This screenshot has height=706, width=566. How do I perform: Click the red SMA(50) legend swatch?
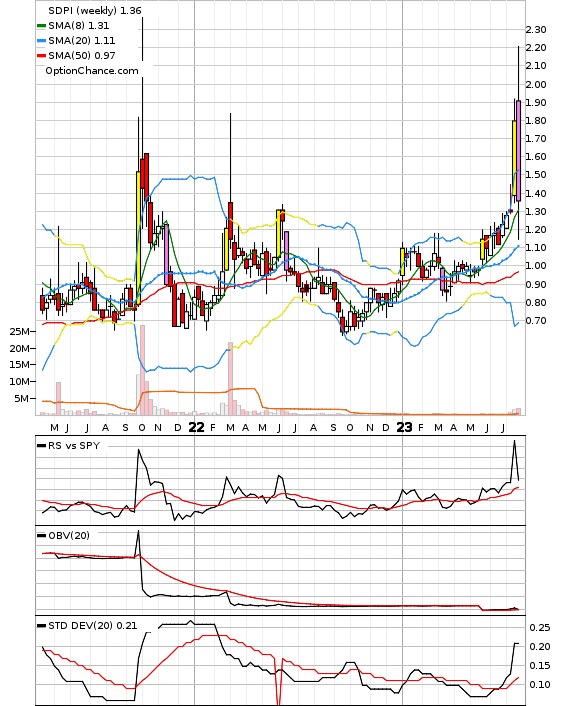click(41, 55)
